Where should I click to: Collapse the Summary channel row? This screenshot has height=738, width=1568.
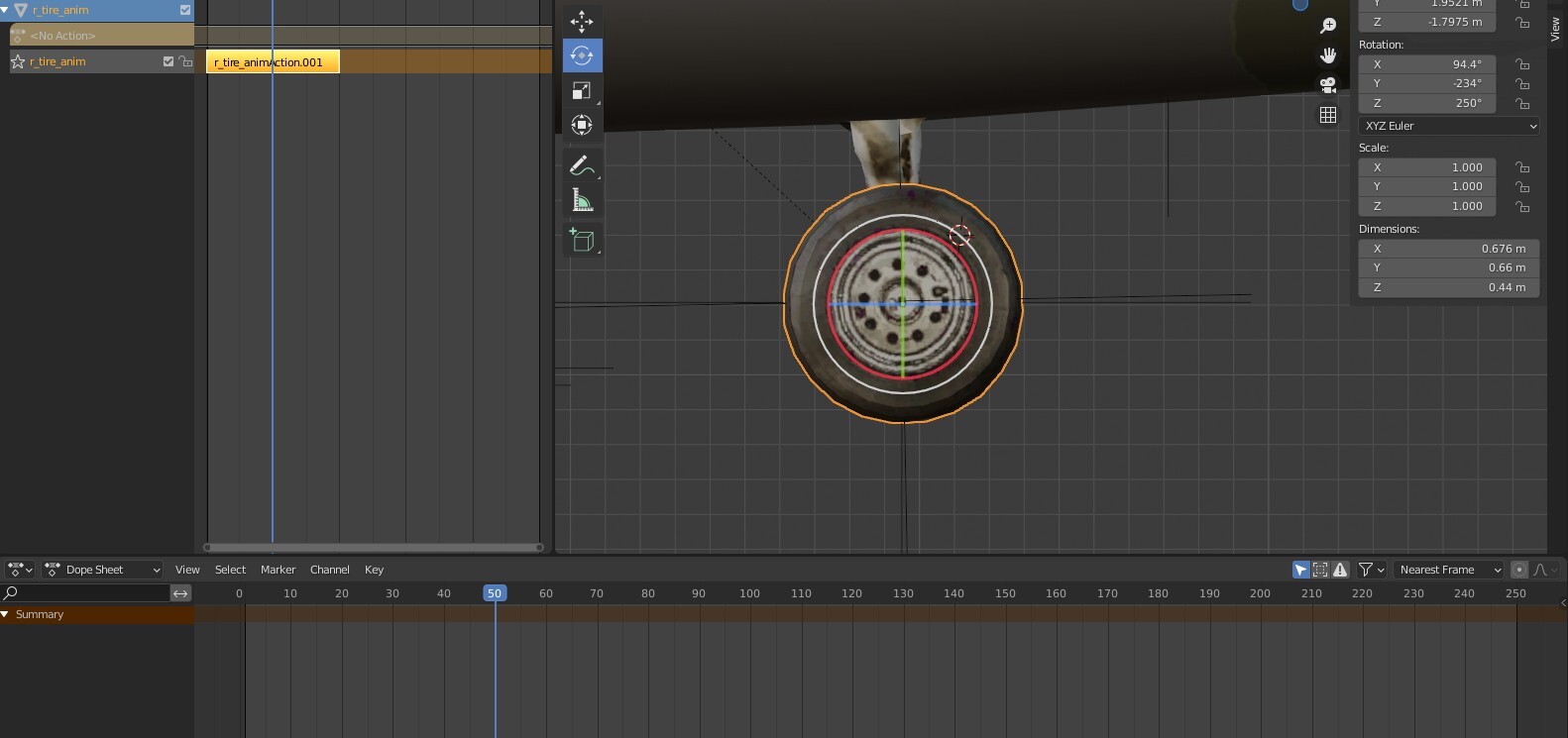pos(6,614)
